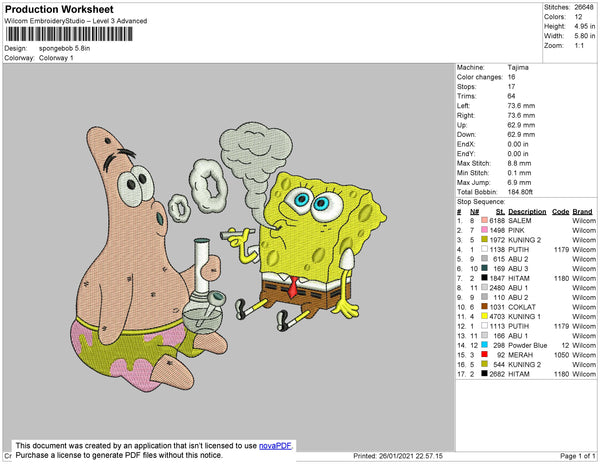This screenshot has height=464, width=600.
Task: Click the Colorway 1 value
Action: [56, 58]
